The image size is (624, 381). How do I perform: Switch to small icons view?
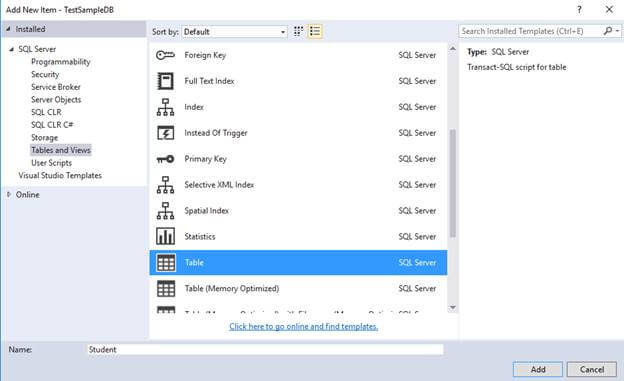point(298,31)
